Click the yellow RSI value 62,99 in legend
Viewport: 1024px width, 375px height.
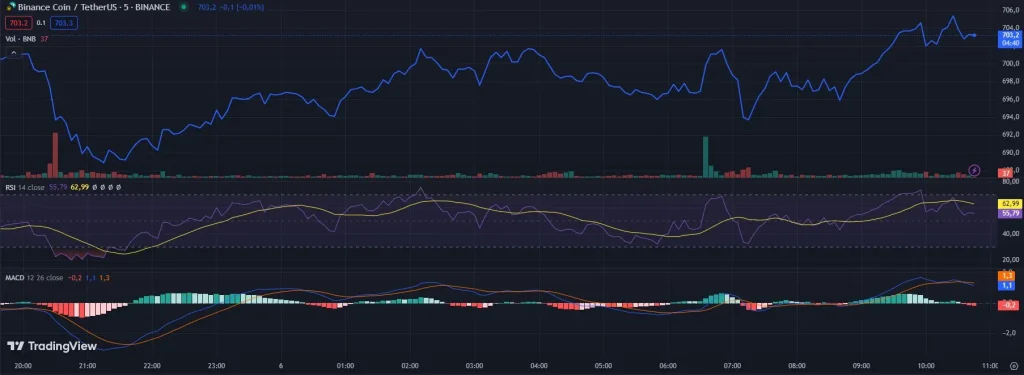80,187
